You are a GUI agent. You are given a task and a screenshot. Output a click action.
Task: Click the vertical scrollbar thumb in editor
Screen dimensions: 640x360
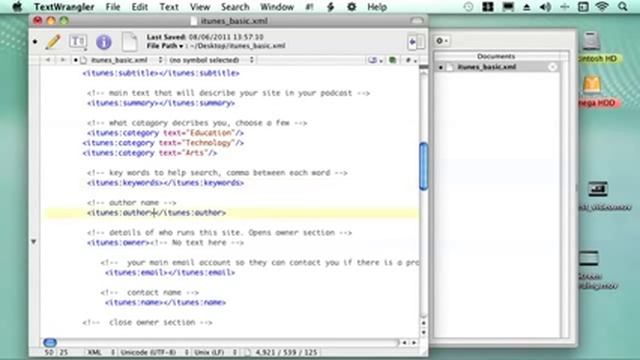(423, 166)
